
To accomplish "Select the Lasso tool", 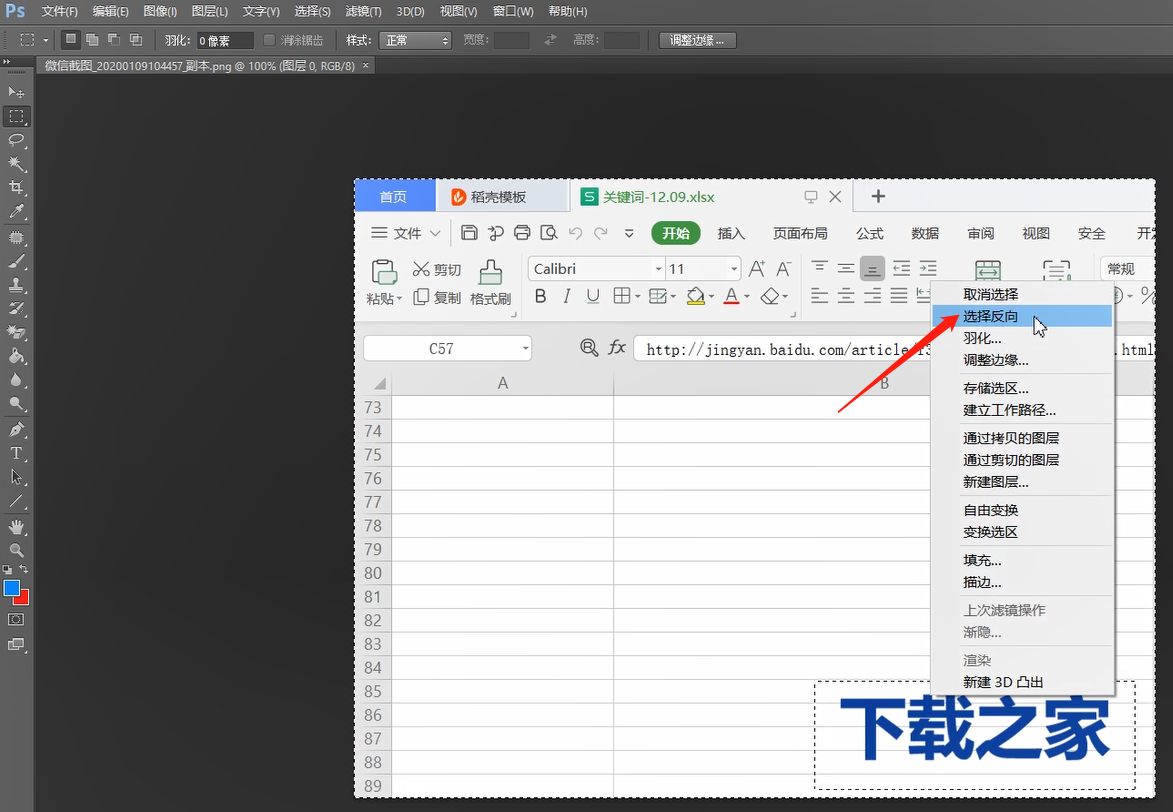I will click(16, 140).
